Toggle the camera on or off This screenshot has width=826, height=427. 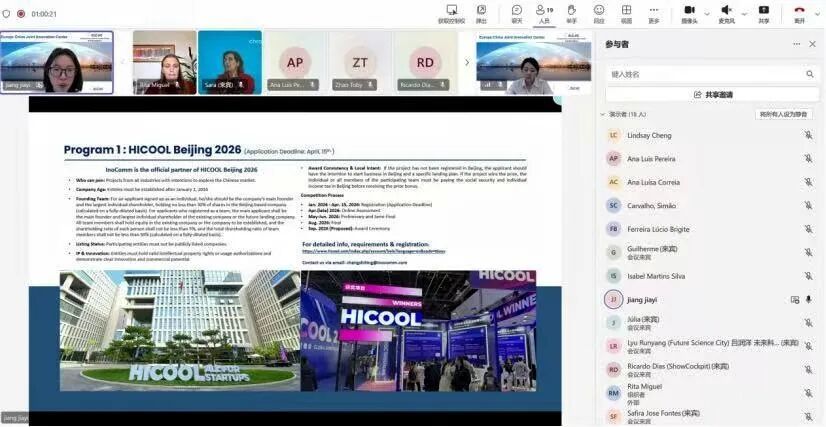click(688, 11)
